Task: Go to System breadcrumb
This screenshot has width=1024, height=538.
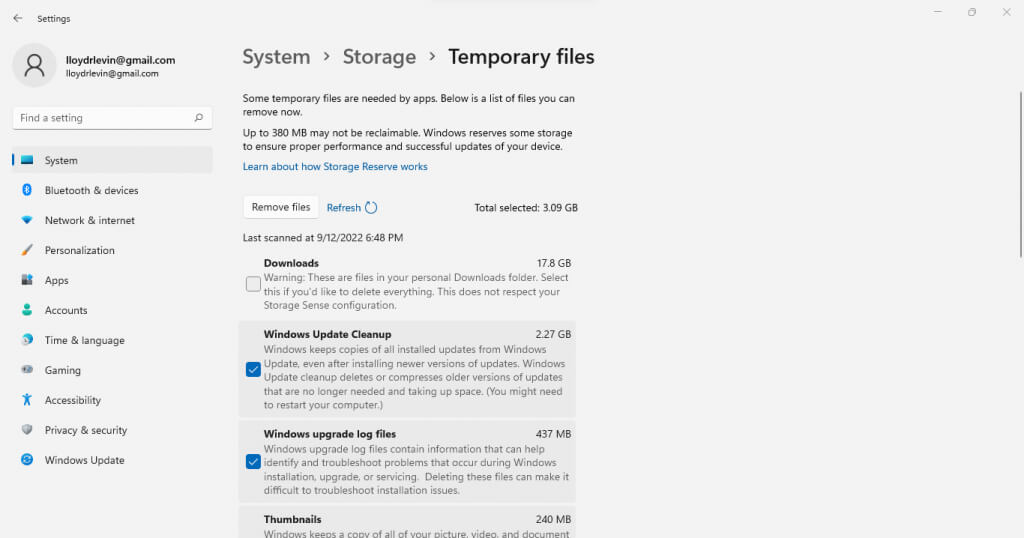Action: pyautogui.click(x=276, y=57)
